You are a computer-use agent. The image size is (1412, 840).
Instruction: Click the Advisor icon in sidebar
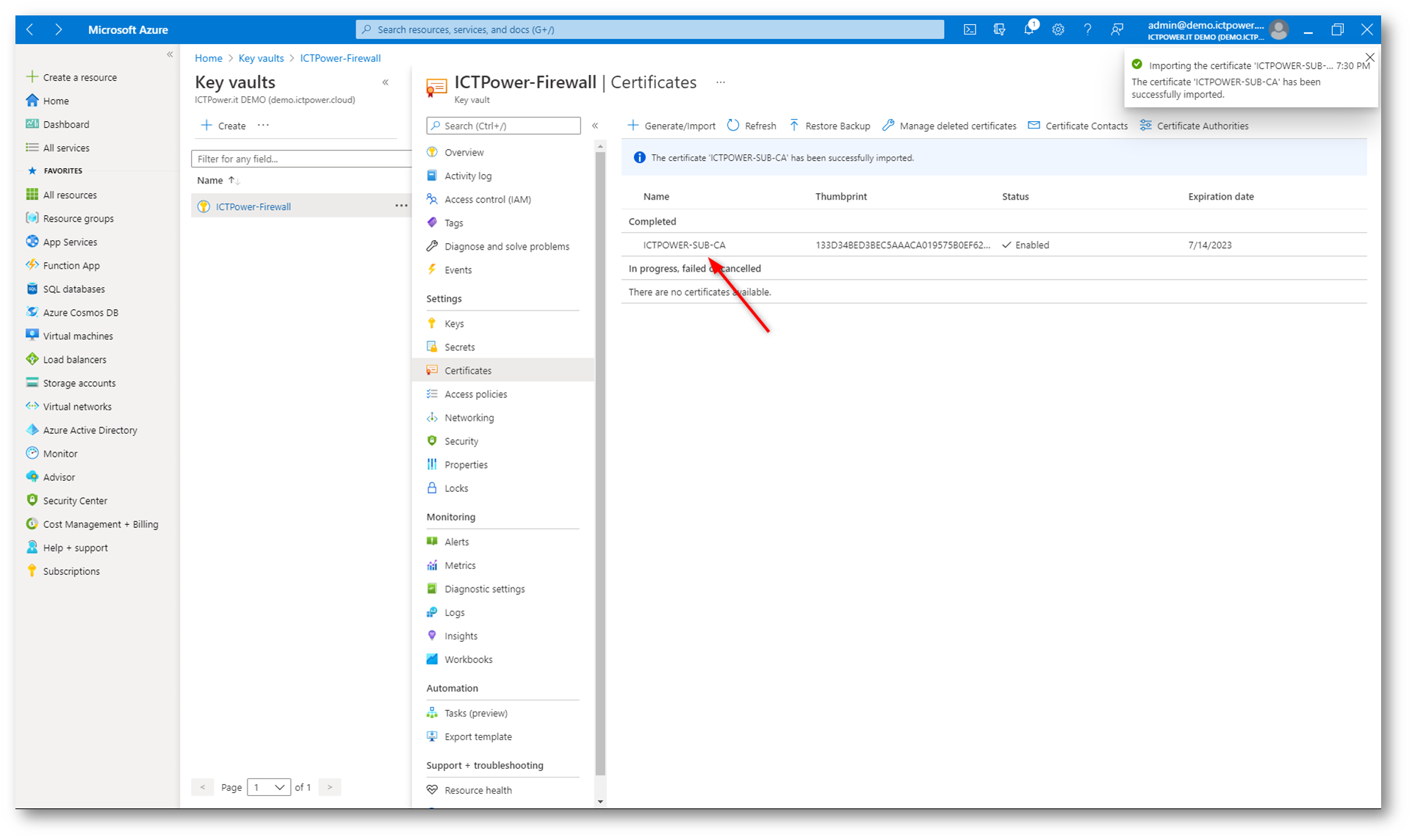pyautogui.click(x=32, y=477)
